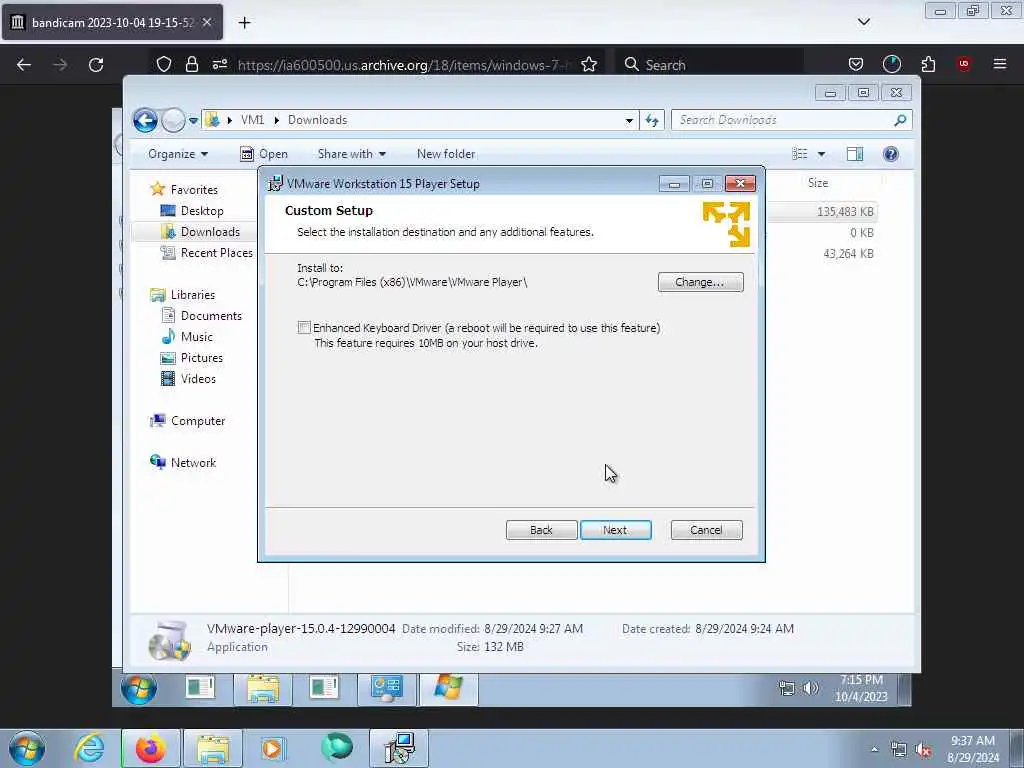Enable the Enhanced Keyboard Driver checkbox
This screenshot has width=1024, height=768.
coord(304,328)
